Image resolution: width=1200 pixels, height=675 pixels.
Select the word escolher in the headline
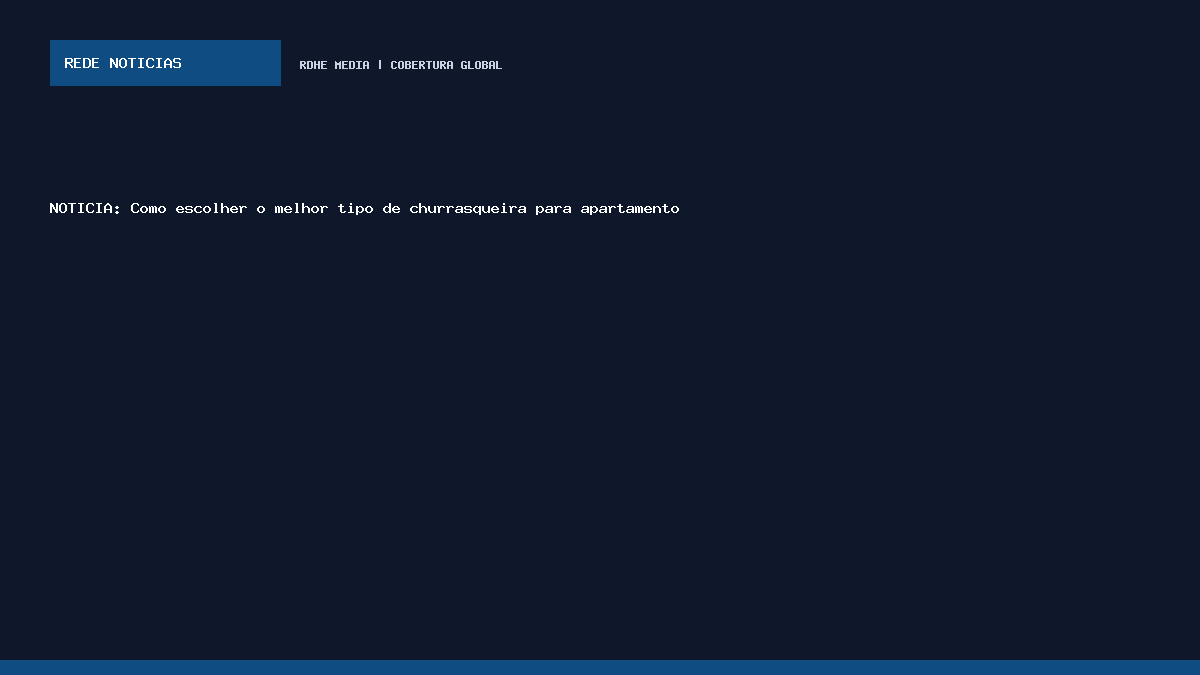211,208
